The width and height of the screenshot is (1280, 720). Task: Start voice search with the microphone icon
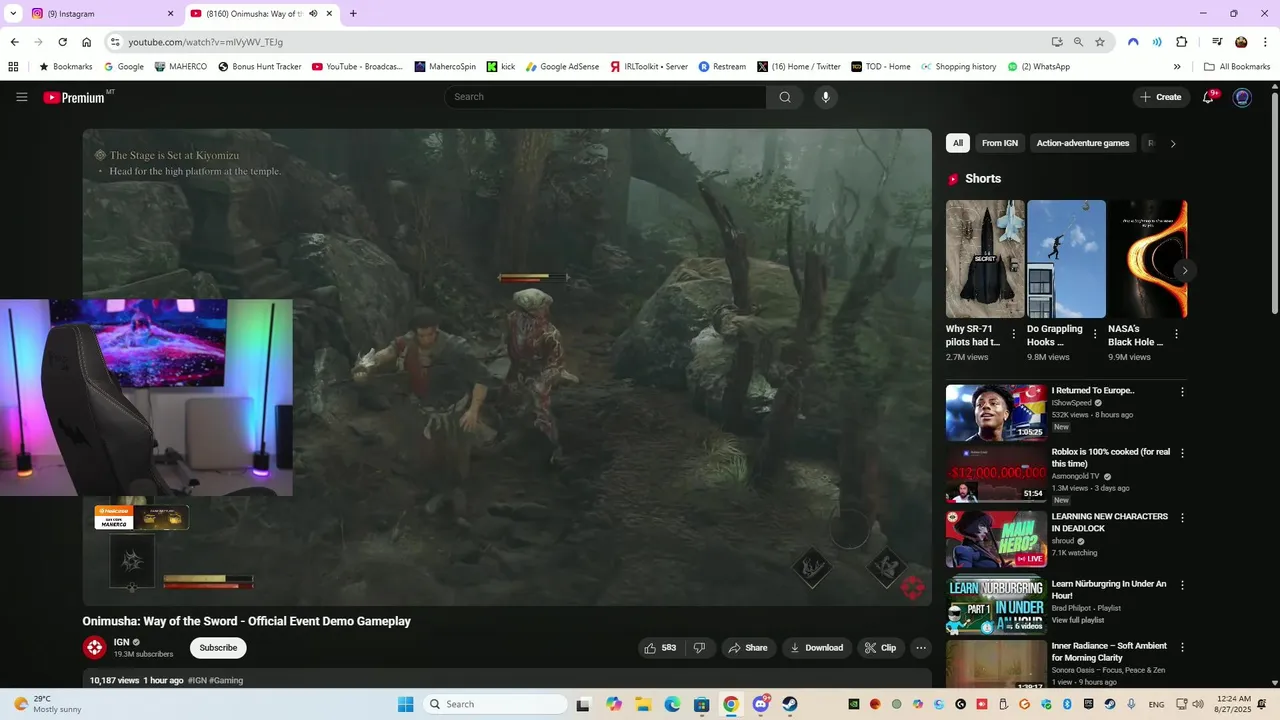point(825,97)
